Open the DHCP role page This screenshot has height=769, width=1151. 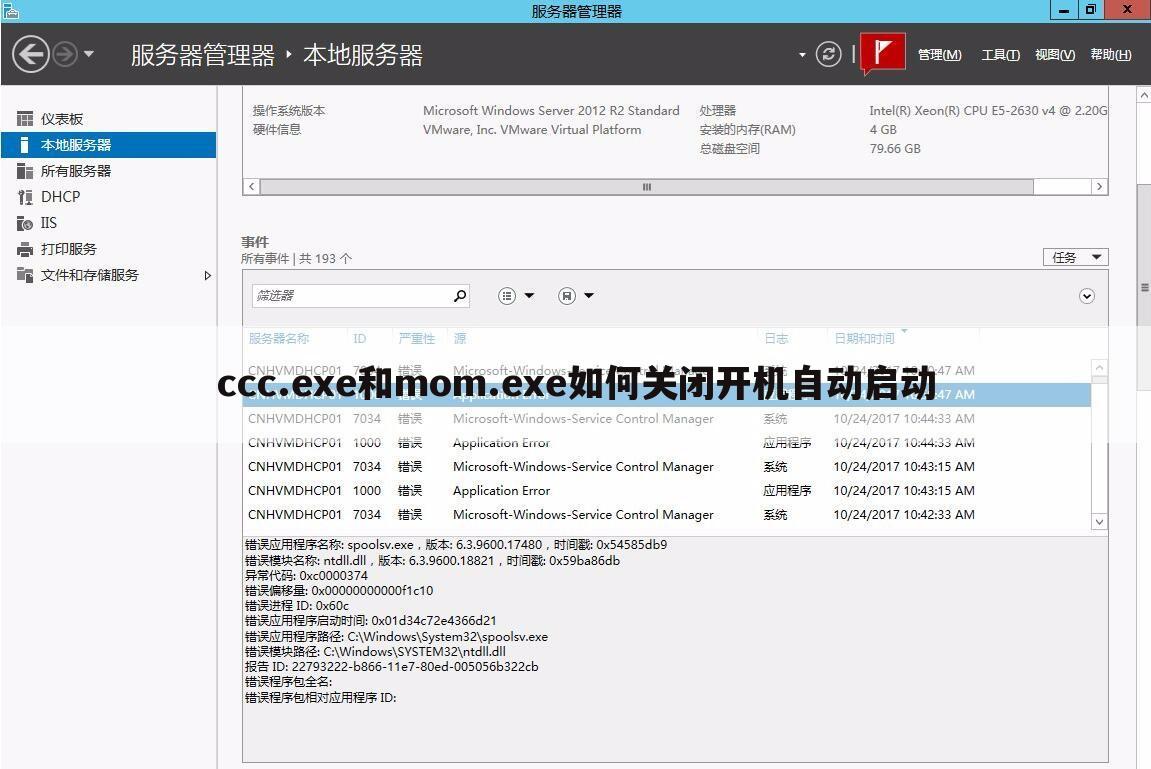pos(109,197)
